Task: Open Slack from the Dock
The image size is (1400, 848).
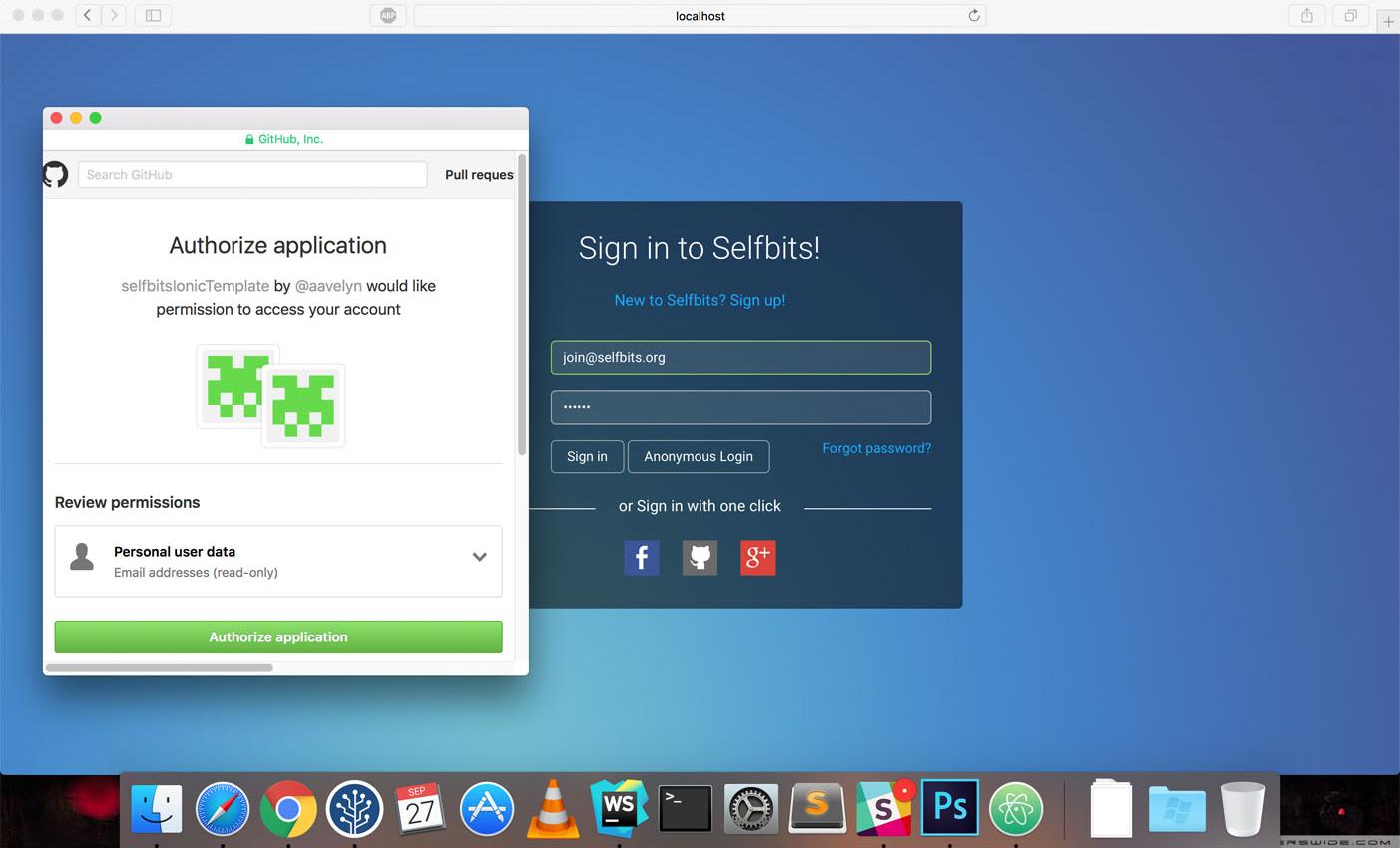Action: click(x=883, y=808)
